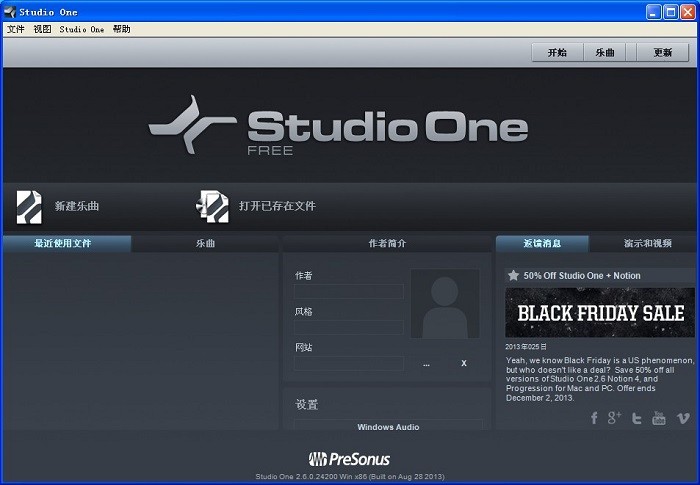Click the 作者 input field
This screenshot has height=485, width=700.
(349, 292)
